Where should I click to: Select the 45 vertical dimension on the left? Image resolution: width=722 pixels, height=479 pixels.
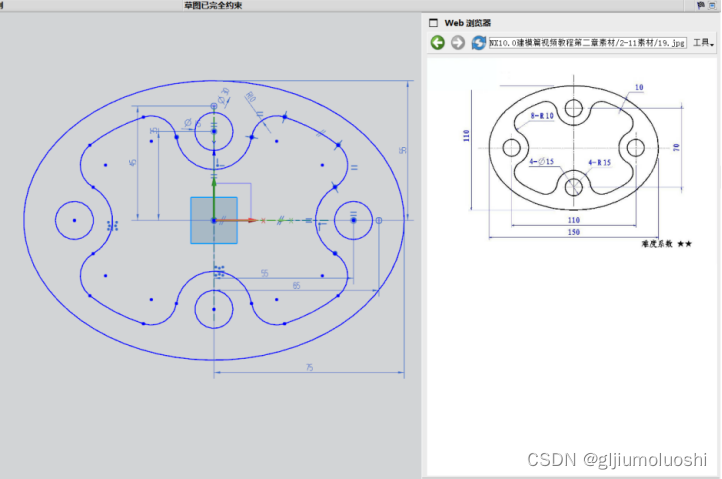pyautogui.click(x=133, y=162)
